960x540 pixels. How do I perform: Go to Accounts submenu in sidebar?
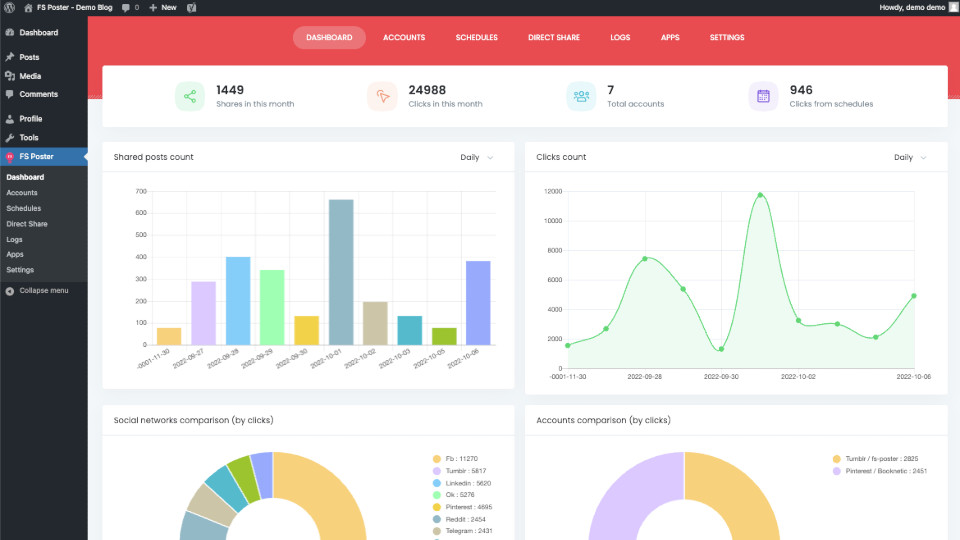(x=22, y=193)
